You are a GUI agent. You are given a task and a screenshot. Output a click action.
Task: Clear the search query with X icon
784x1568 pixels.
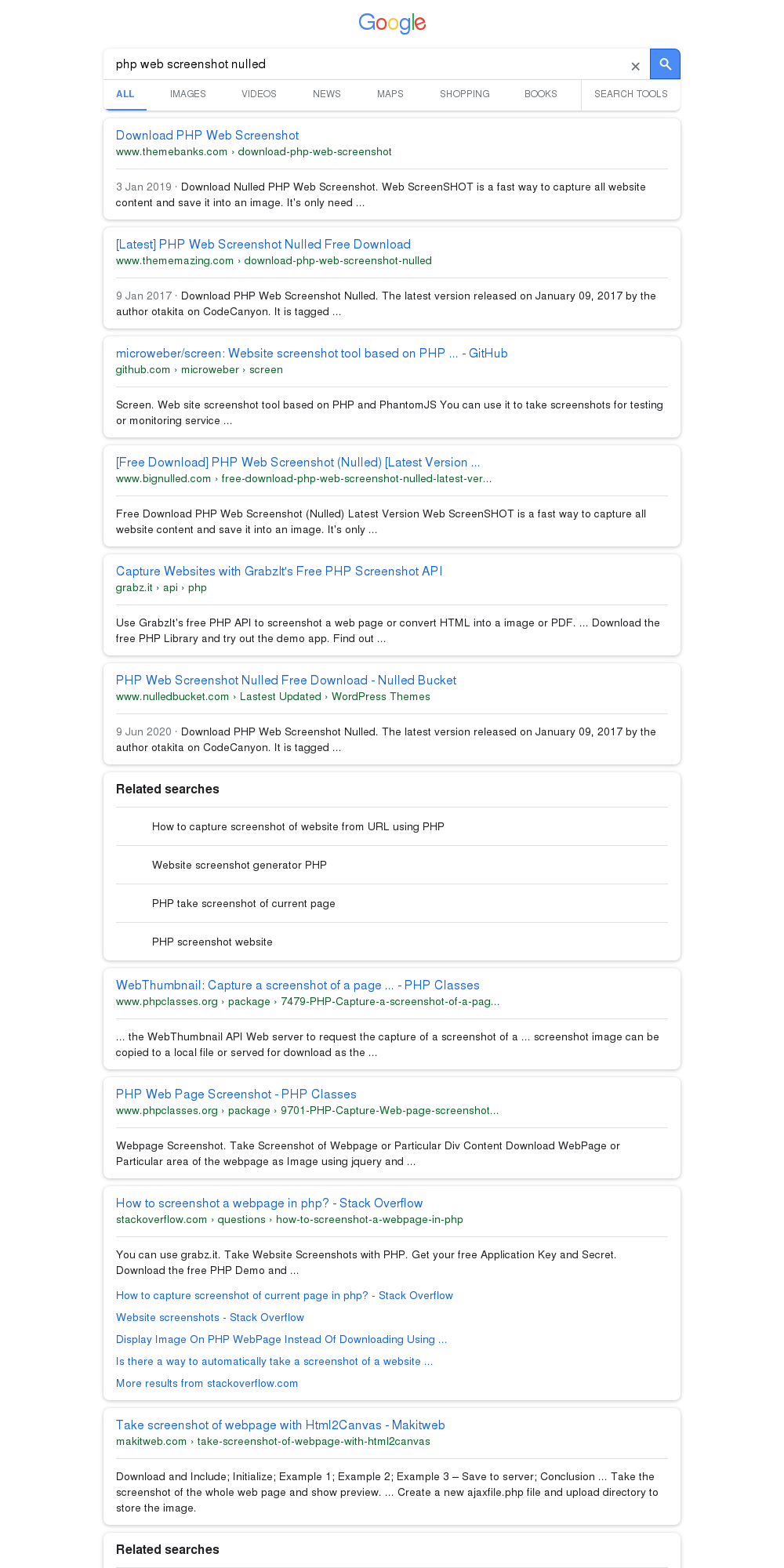tap(635, 66)
